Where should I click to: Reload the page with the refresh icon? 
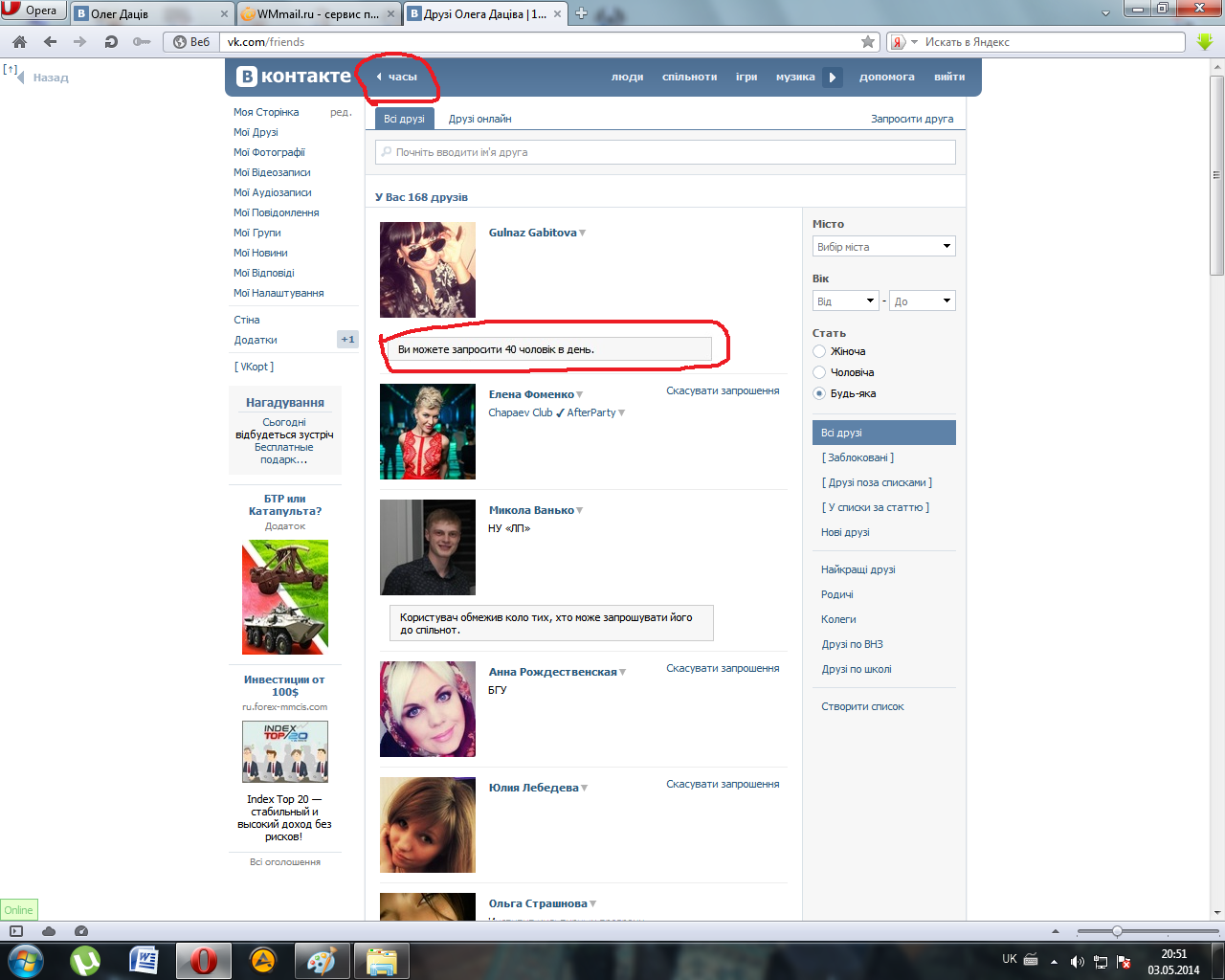tap(111, 42)
